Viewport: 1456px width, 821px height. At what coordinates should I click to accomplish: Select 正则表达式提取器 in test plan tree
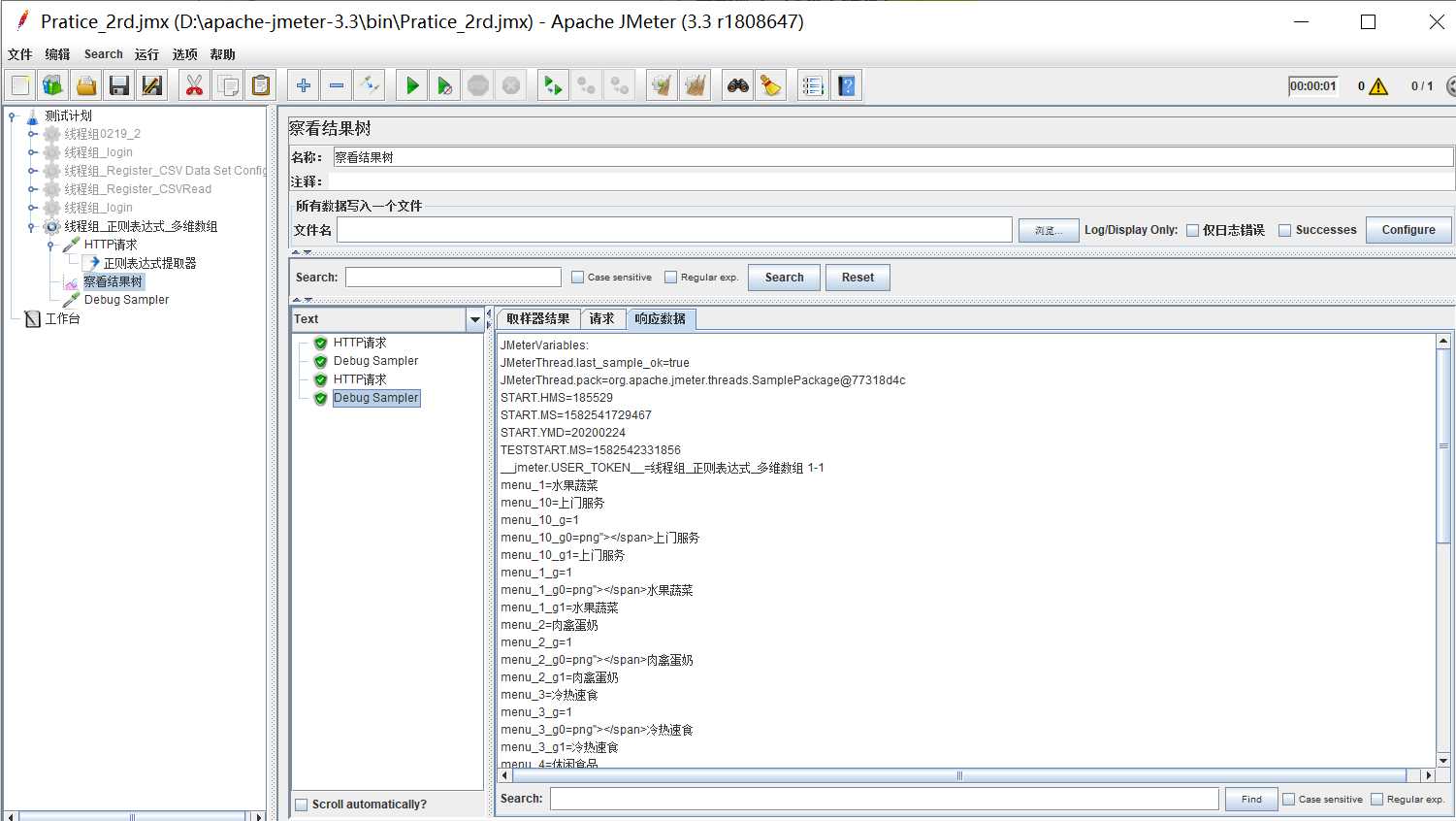pos(150,263)
